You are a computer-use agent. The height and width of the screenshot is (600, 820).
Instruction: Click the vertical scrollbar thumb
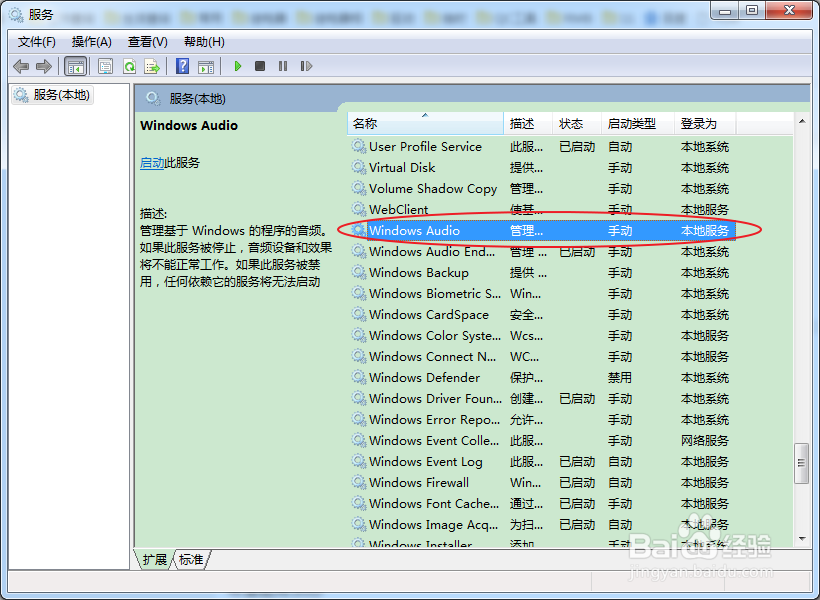[801, 463]
